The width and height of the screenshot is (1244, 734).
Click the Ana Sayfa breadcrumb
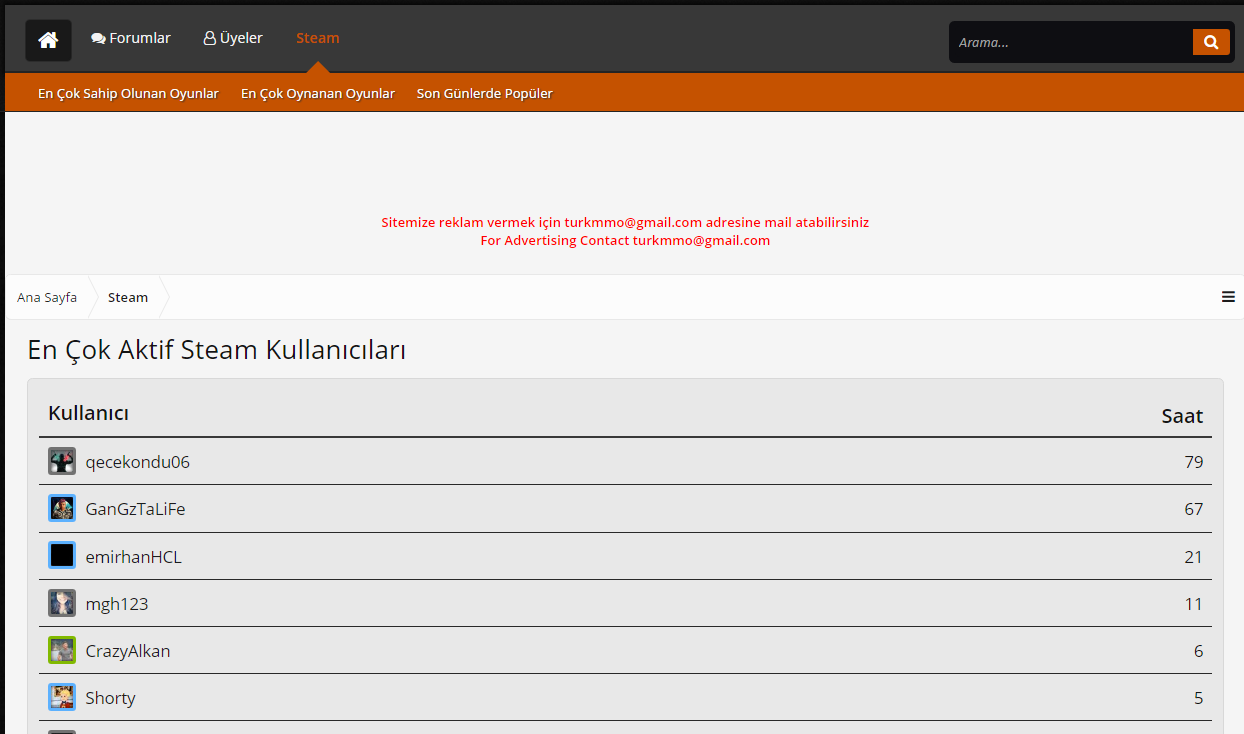click(x=47, y=297)
